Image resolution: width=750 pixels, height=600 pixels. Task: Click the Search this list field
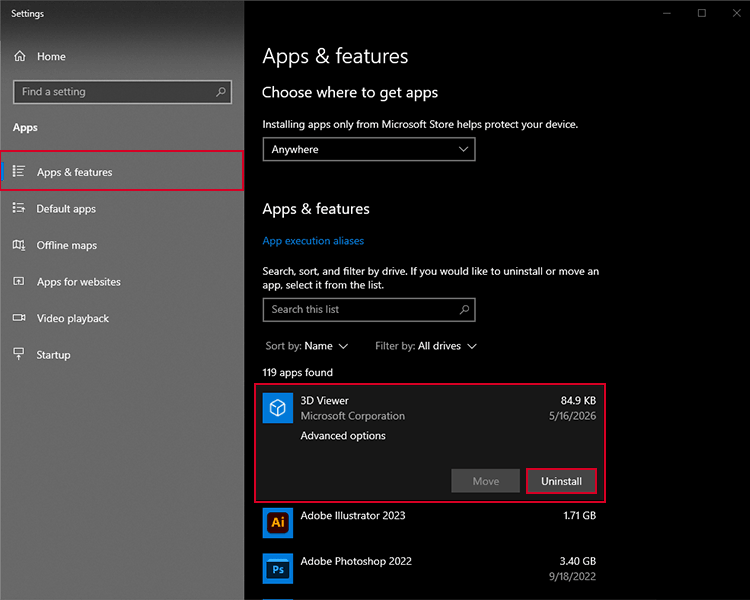click(369, 310)
